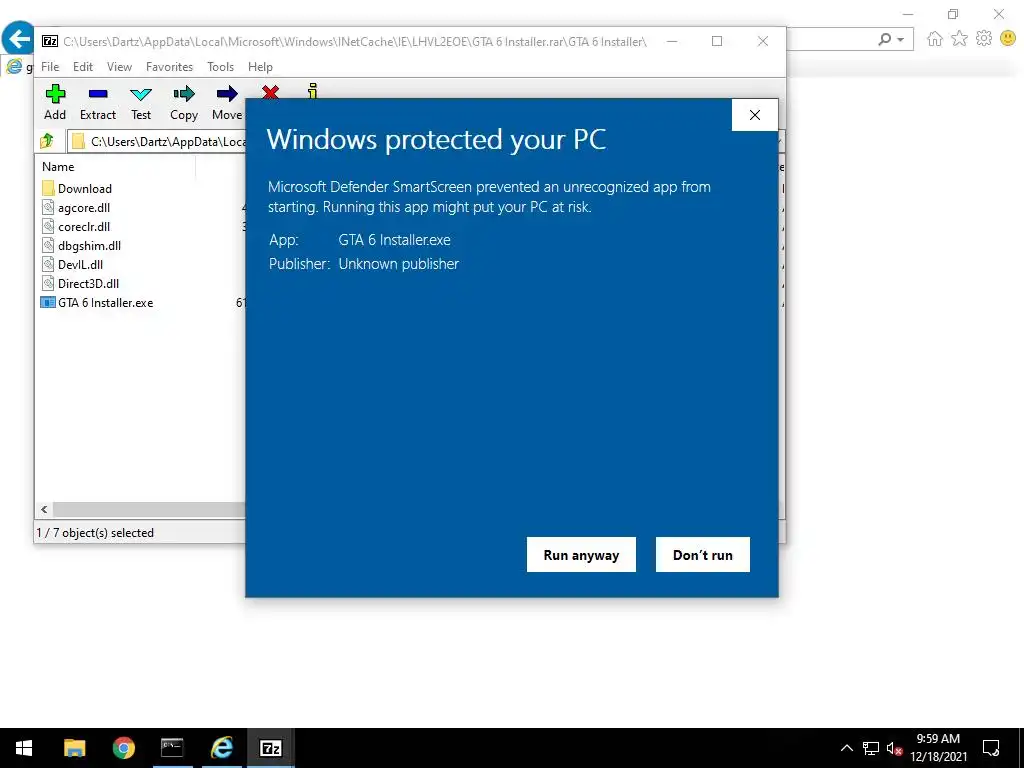Image resolution: width=1024 pixels, height=768 pixels.
Task: Click the Internet Explorer search magnifier icon
Action: click(x=884, y=39)
